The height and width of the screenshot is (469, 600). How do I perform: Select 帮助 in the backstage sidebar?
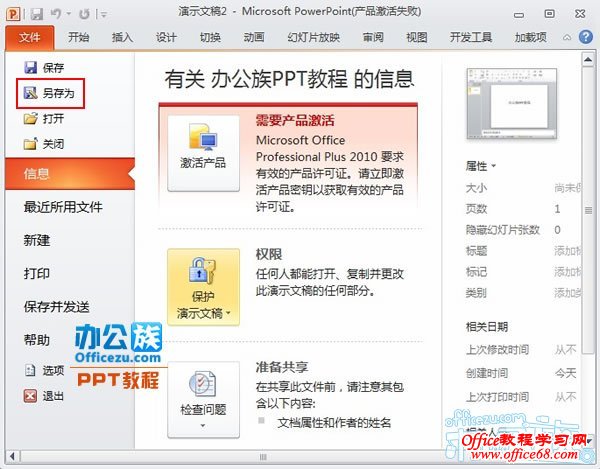coord(37,340)
